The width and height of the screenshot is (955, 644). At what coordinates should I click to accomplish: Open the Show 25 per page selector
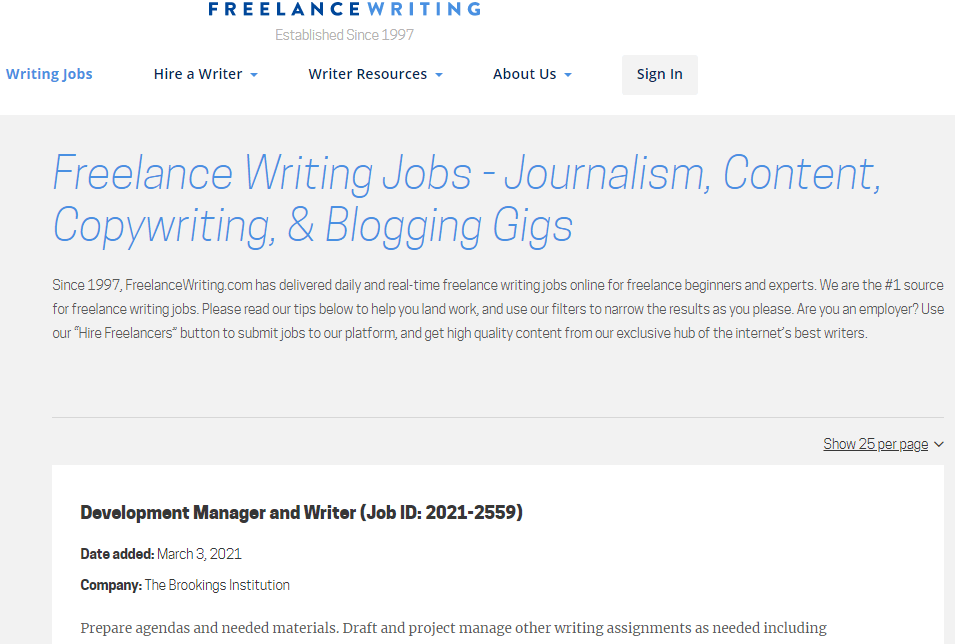point(875,444)
